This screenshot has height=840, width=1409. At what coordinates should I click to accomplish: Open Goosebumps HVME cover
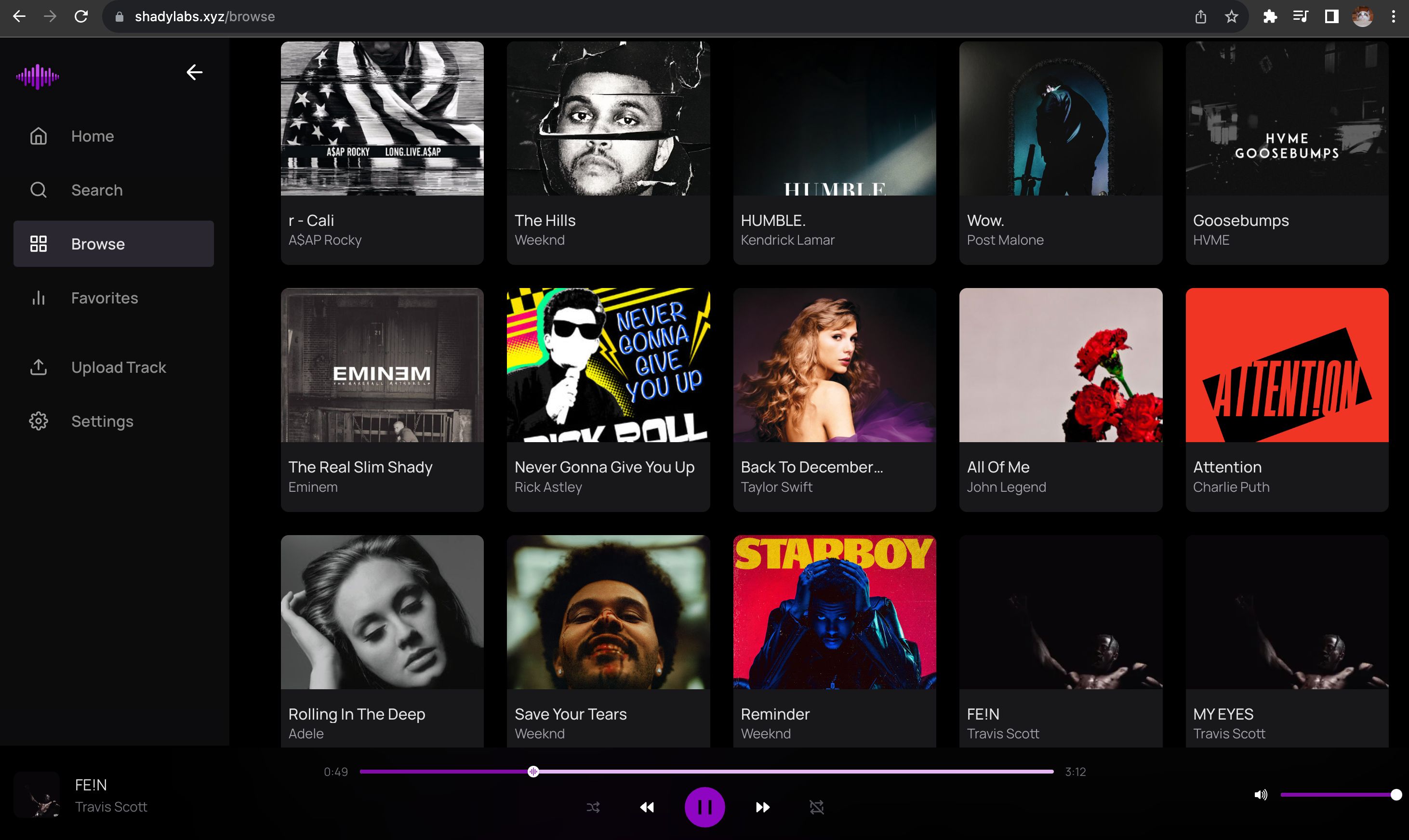pyautogui.click(x=1287, y=118)
